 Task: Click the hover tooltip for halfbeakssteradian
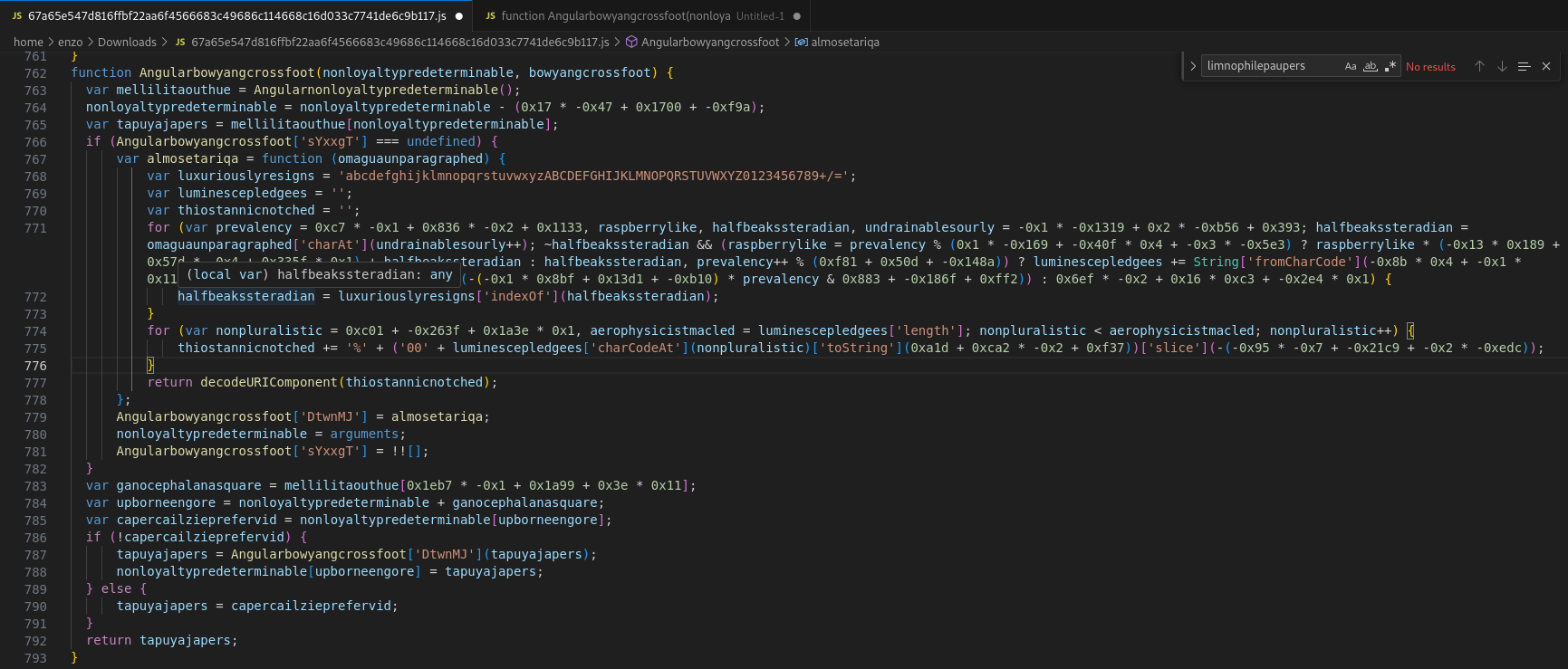point(319,274)
